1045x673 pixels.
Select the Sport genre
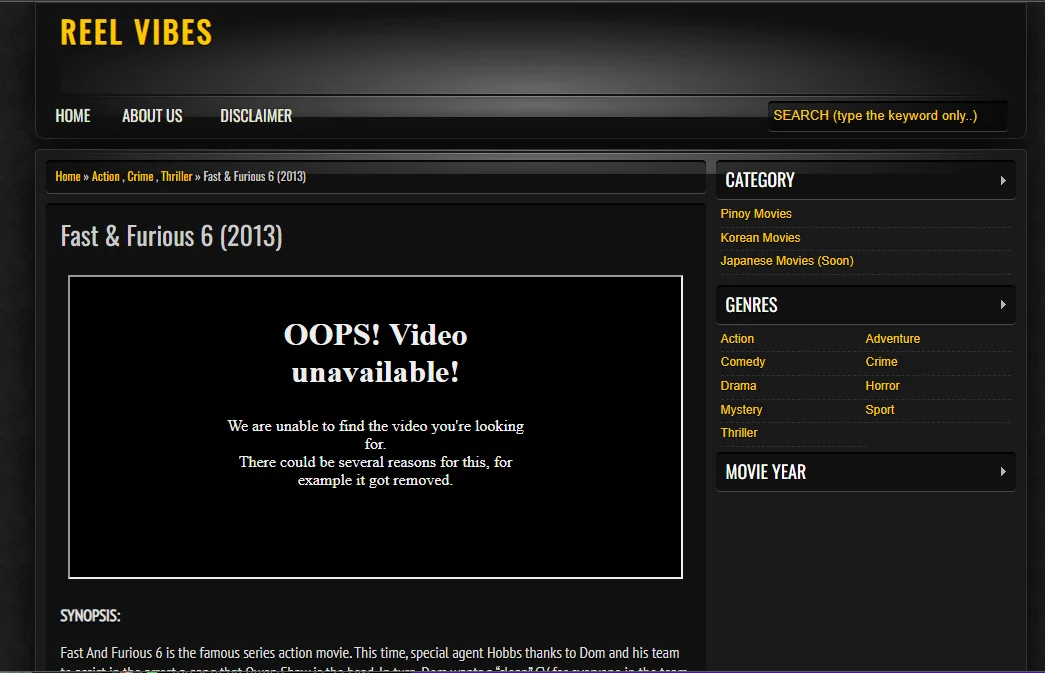click(x=879, y=410)
